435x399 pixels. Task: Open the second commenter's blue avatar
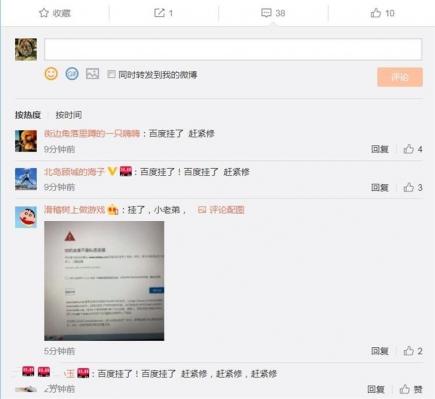26,179
